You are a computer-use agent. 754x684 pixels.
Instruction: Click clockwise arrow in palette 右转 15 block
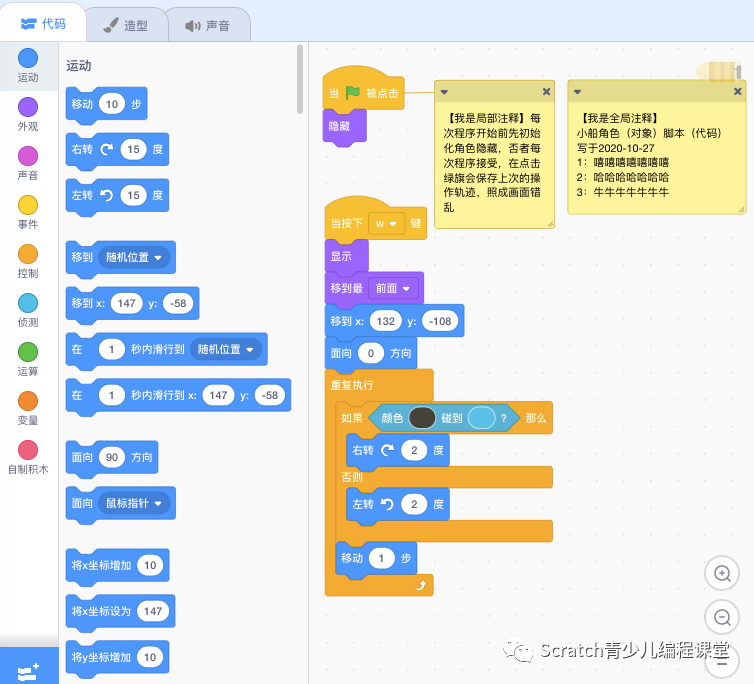107,150
